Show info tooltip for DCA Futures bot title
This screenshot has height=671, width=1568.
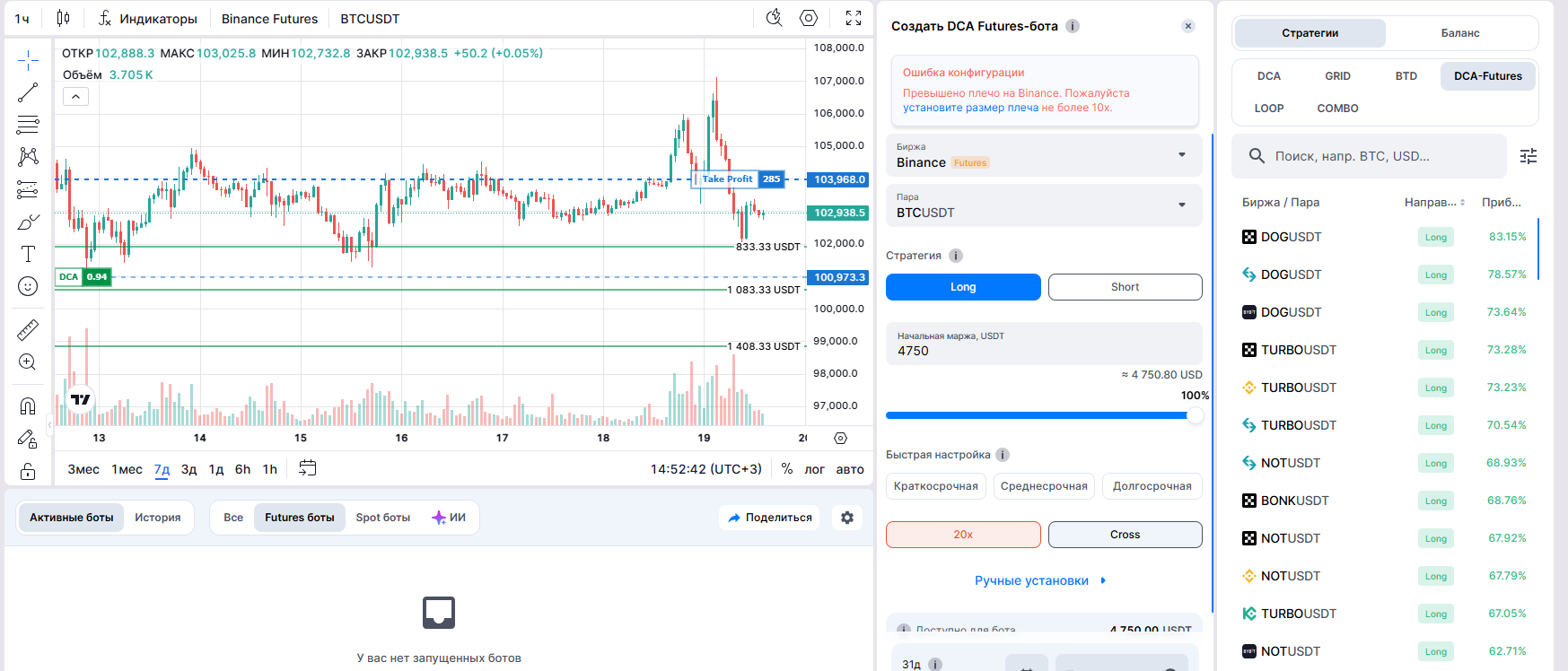point(1073,26)
